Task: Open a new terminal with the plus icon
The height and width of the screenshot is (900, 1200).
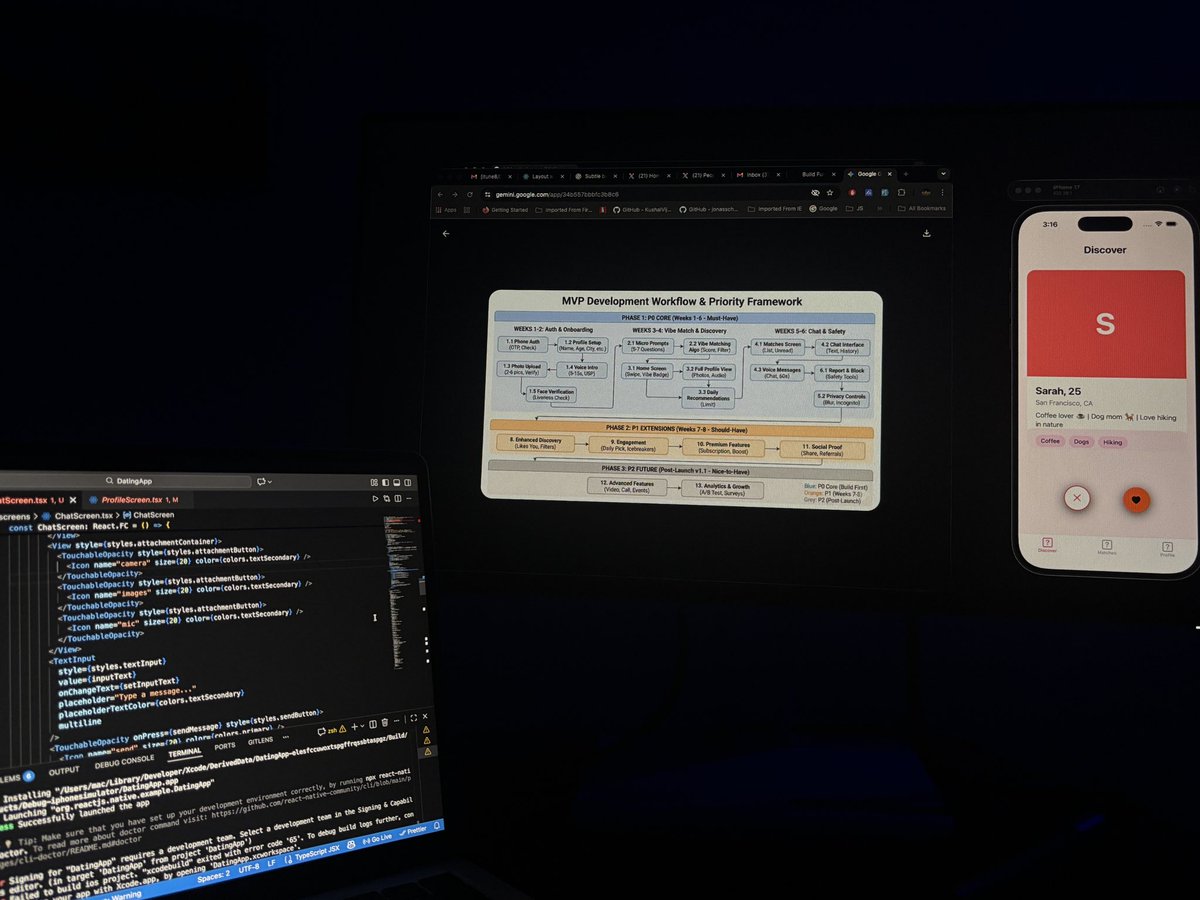Action: [x=354, y=726]
